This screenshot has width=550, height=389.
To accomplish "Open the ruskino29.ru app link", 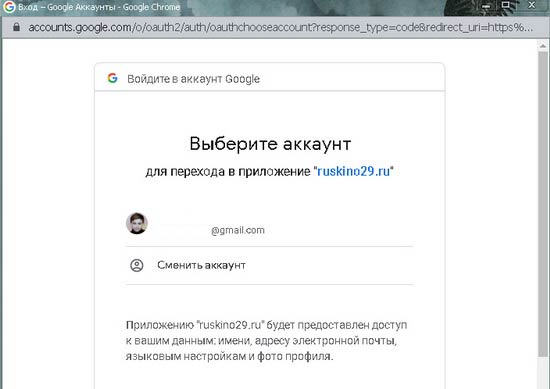I will point(353,171).
